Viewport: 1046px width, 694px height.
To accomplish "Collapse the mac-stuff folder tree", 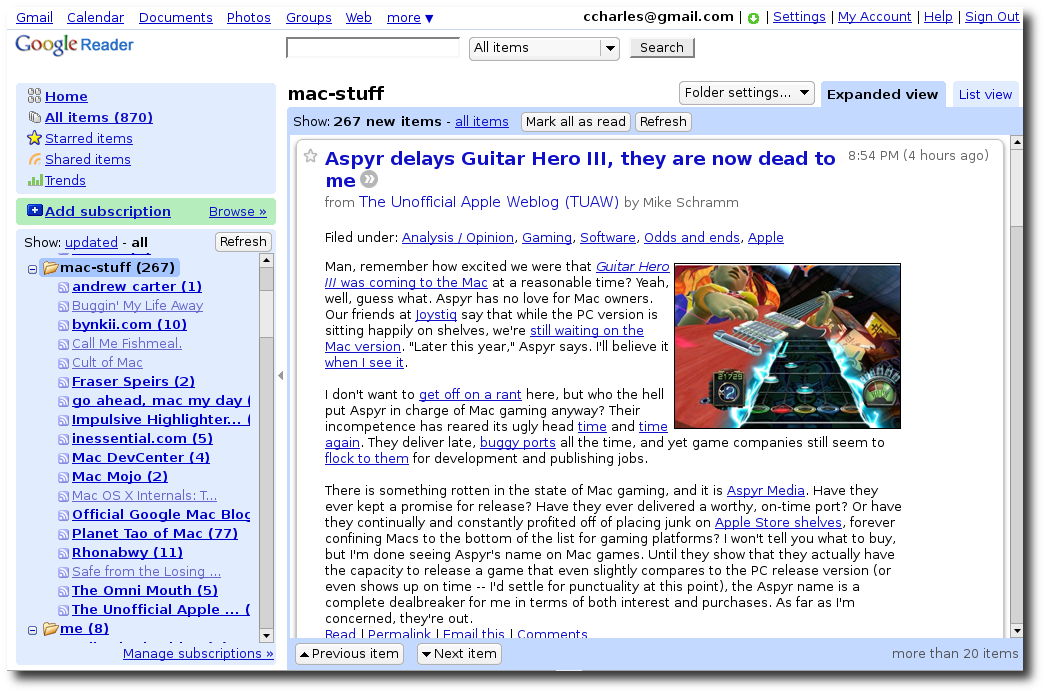I will [x=32, y=269].
